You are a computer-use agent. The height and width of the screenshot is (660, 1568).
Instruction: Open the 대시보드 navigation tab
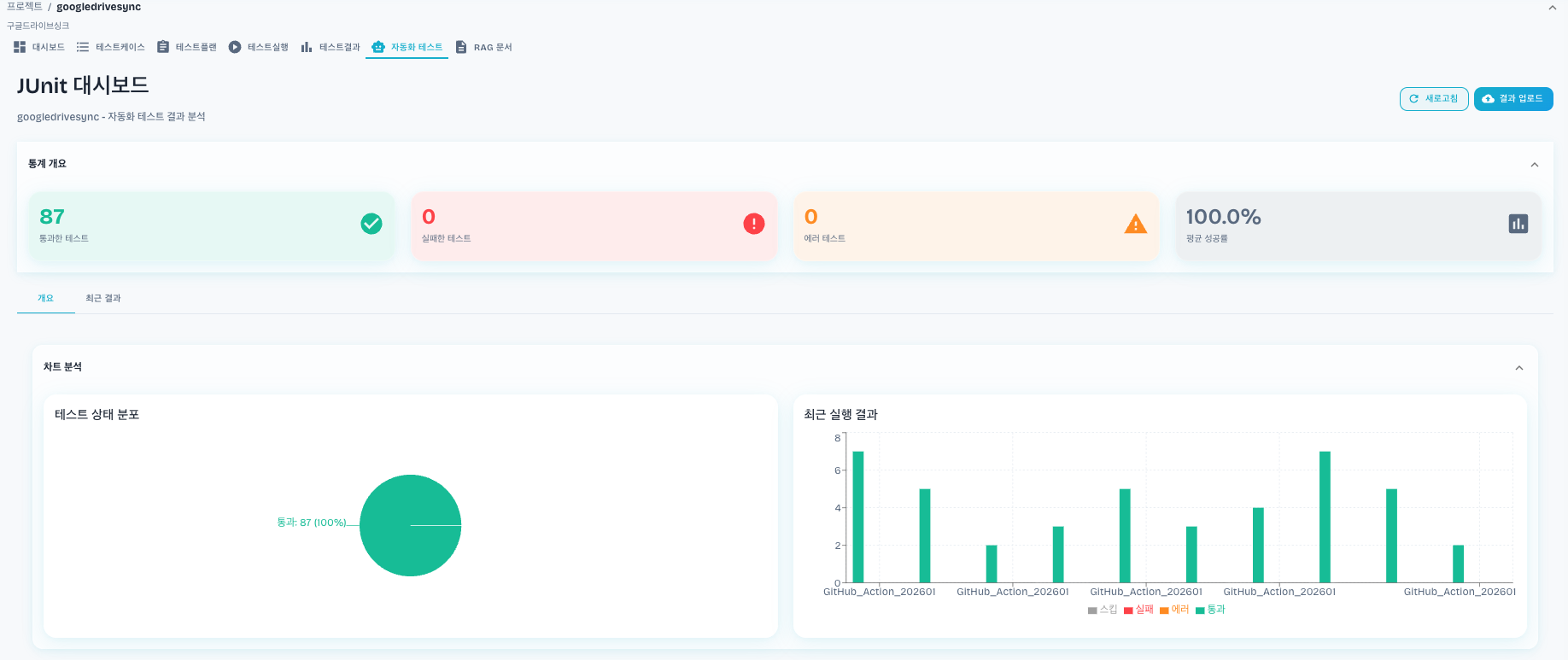[x=39, y=47]
